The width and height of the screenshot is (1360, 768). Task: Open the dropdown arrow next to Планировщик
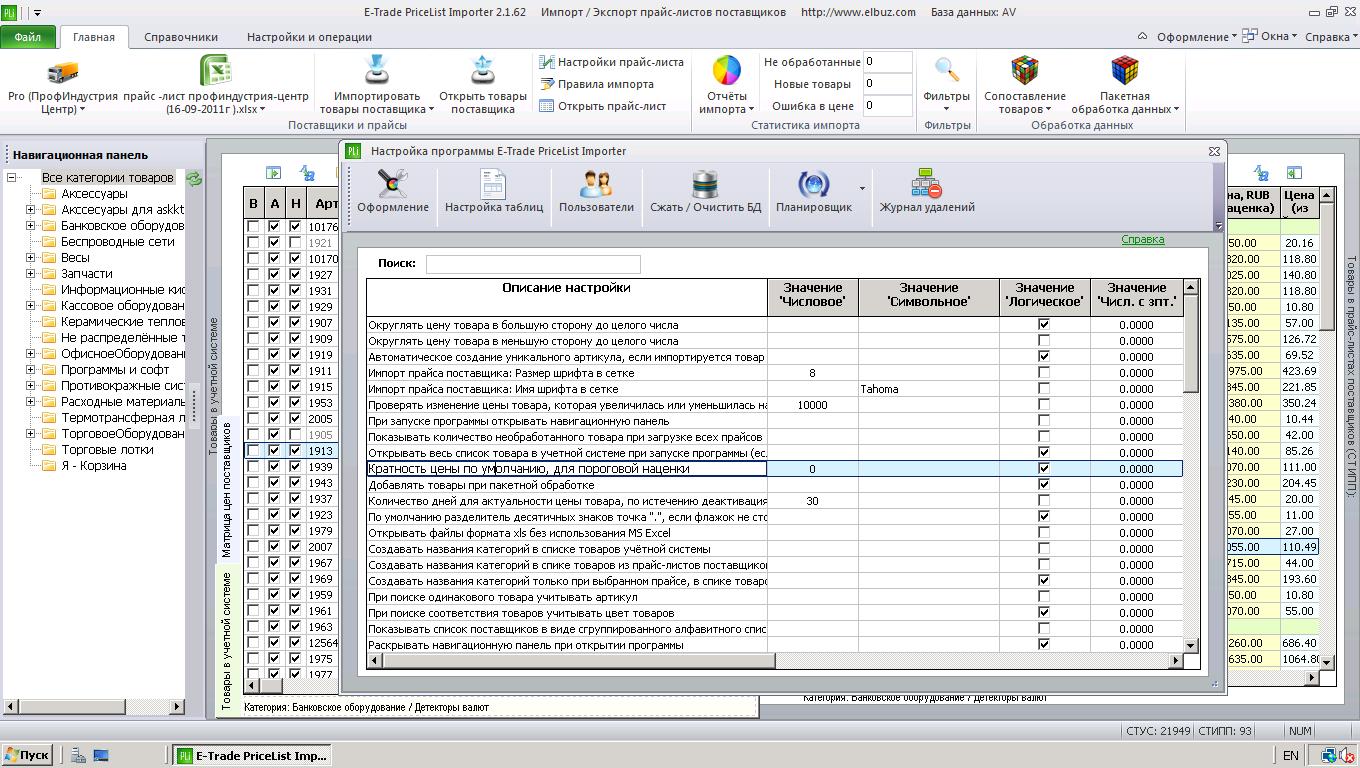[x=862, y=188]
